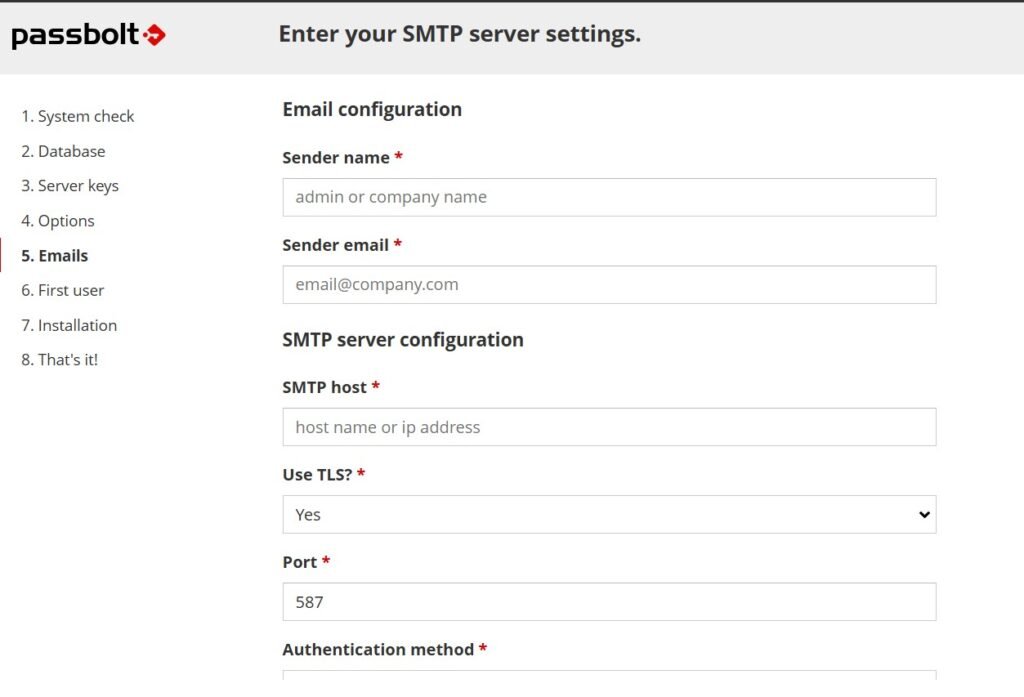Viewport: 1024px width, 697px height.
Task: Focus the Sender name input field
Action: pos(609,197)
